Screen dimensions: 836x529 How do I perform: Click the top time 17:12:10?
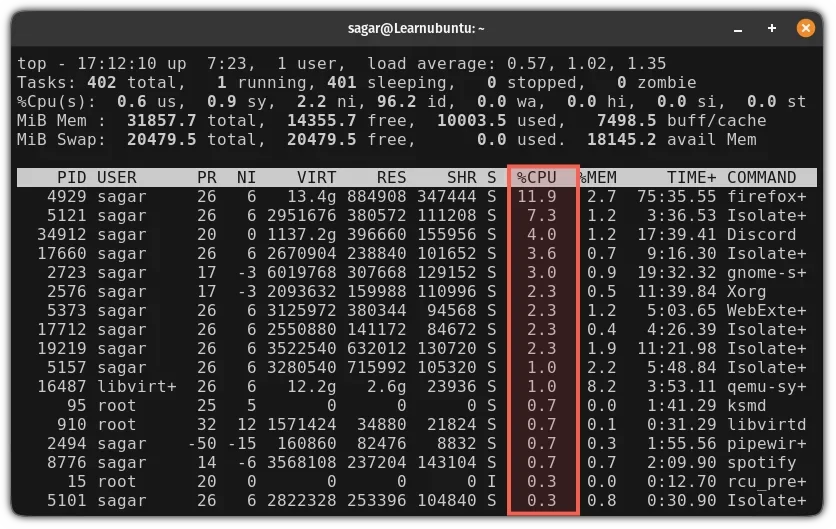point(117,63)
